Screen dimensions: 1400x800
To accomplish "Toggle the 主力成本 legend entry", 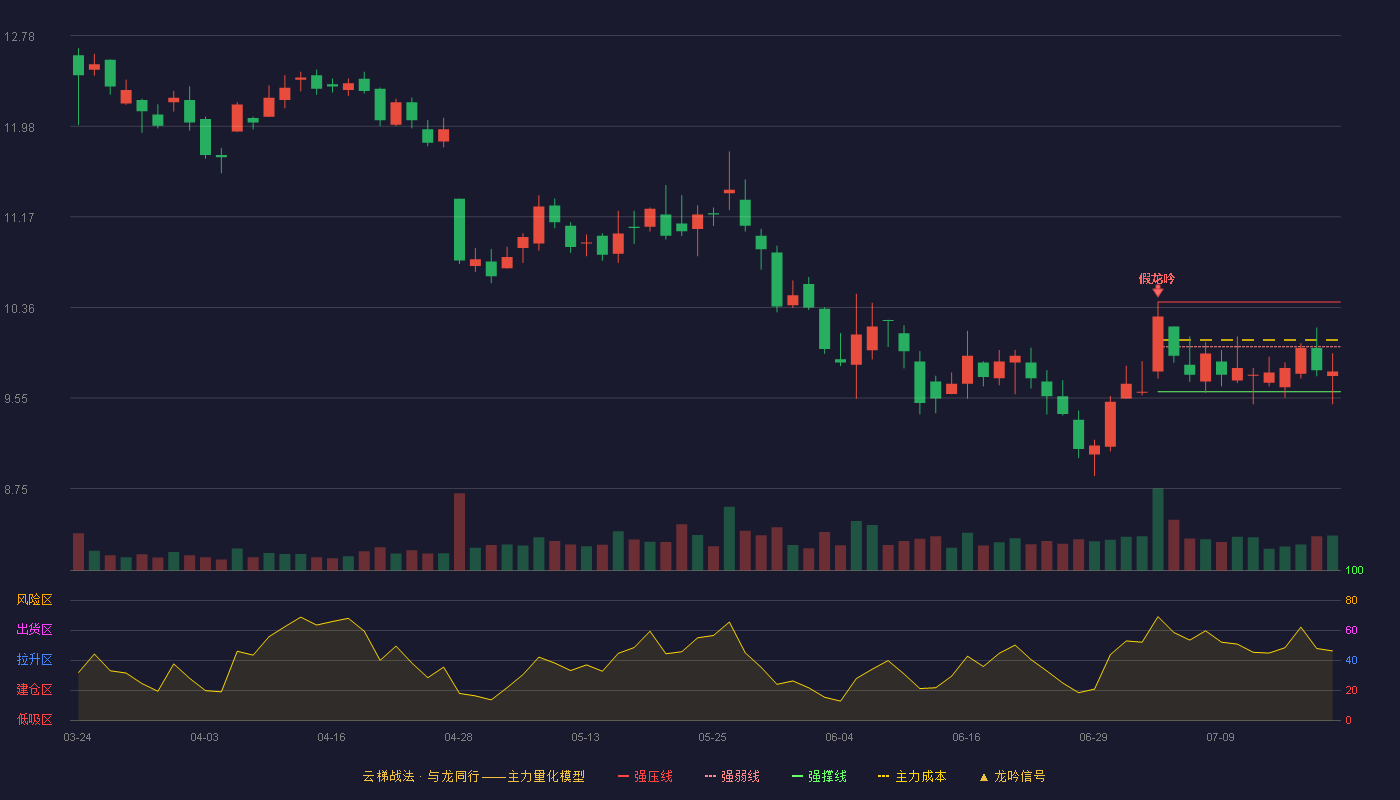I will pos(911,776).
